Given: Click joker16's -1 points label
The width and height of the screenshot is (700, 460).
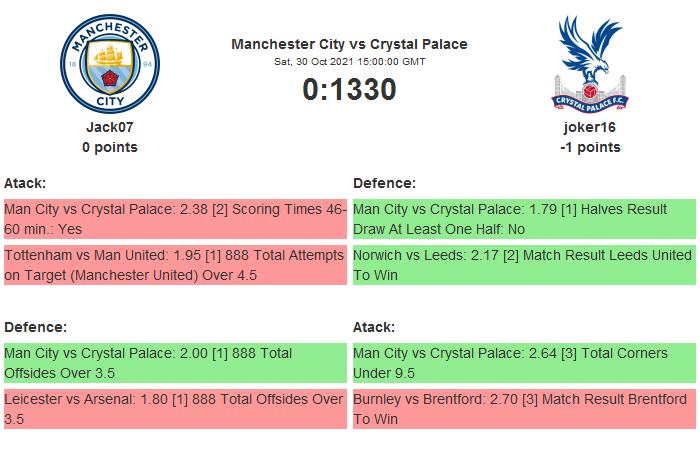Looking at the screenshot, I should 590,147.
